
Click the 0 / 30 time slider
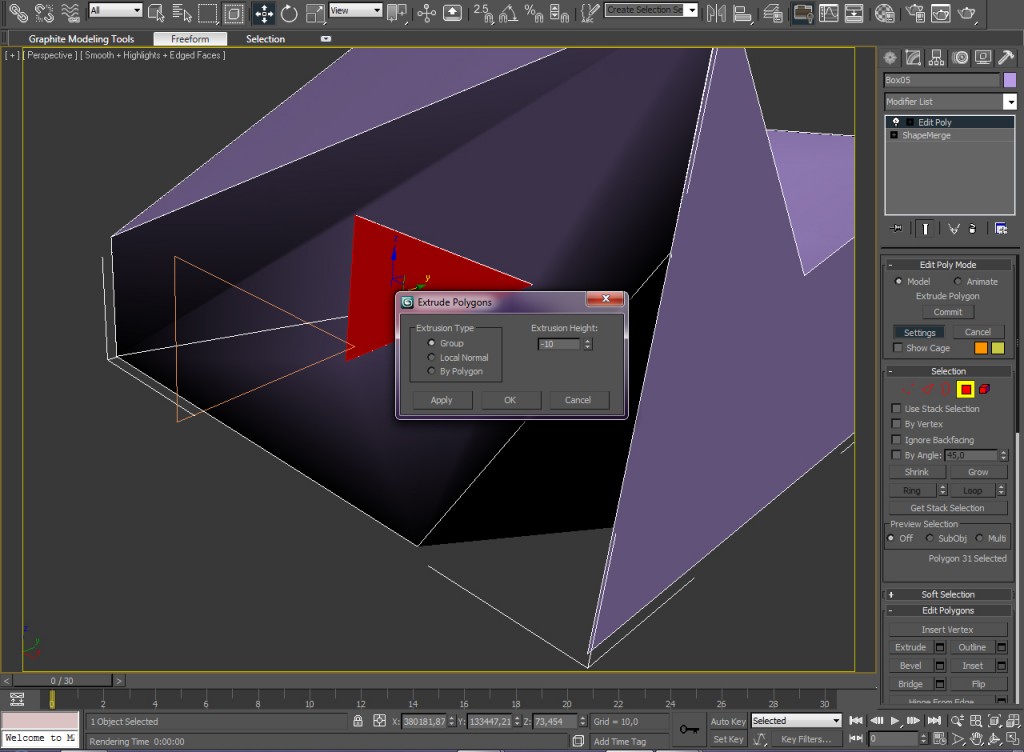tap(62, 680)
